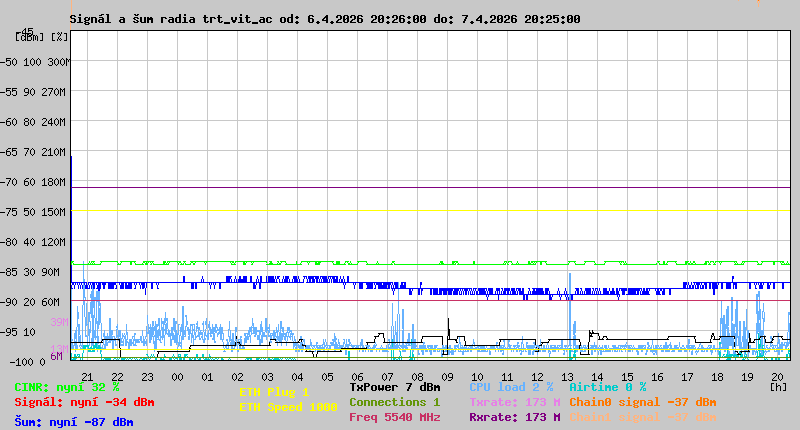This screenshot has height=430, width=800.
Task: Click the Chain1 signal legend entry
Action: point(642,417)
